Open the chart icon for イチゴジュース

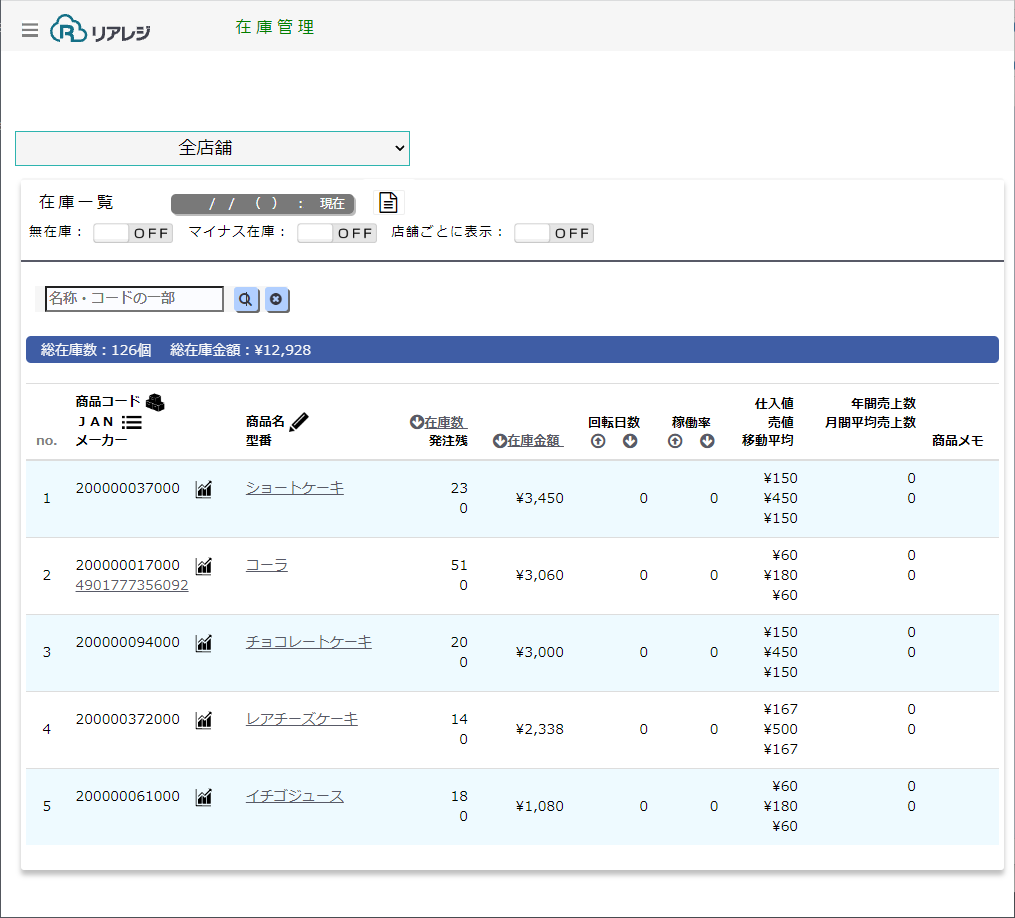pyautogui.click(x=204, y=797)
